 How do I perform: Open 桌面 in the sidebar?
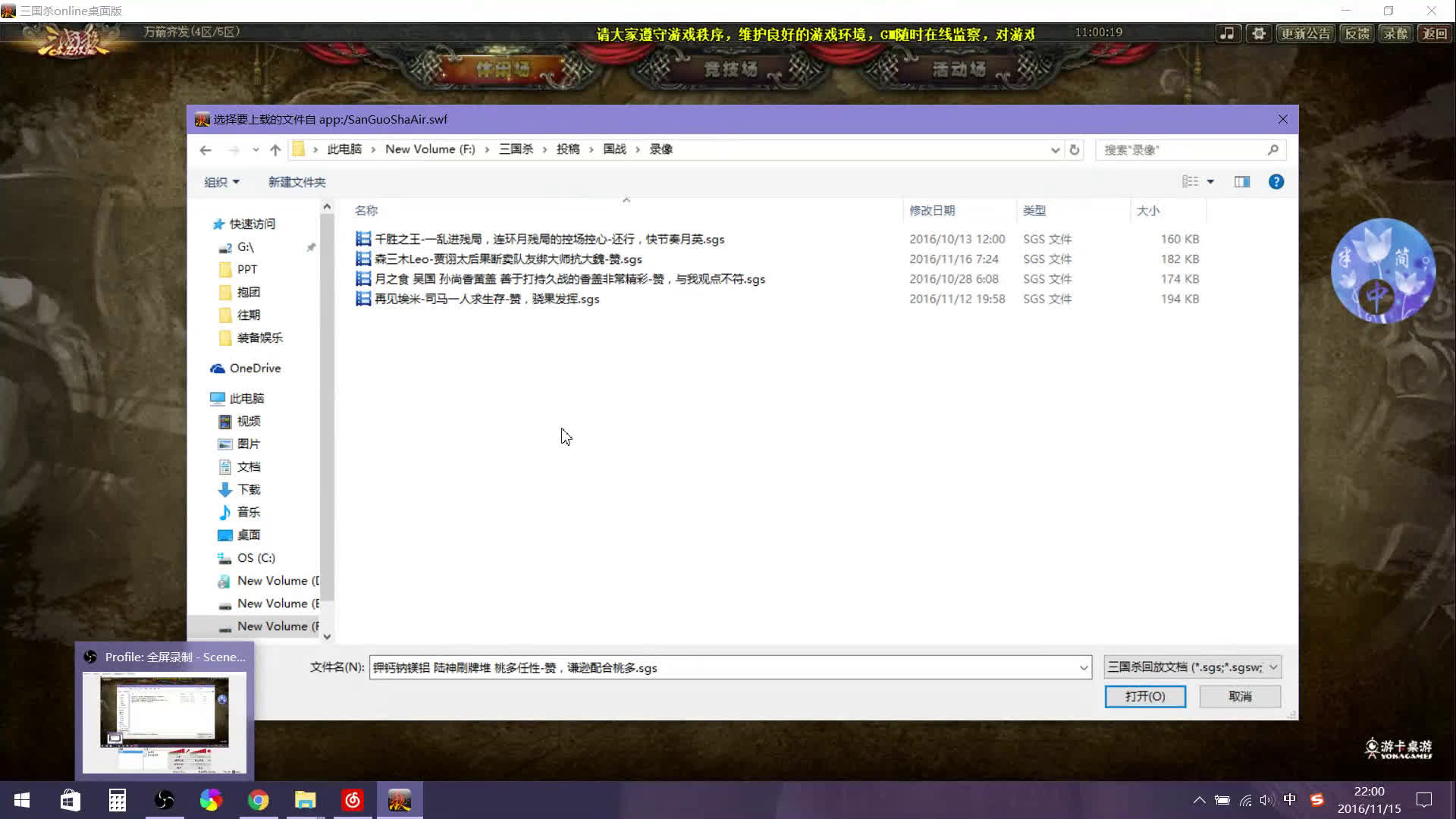click(x=248, y=535)
